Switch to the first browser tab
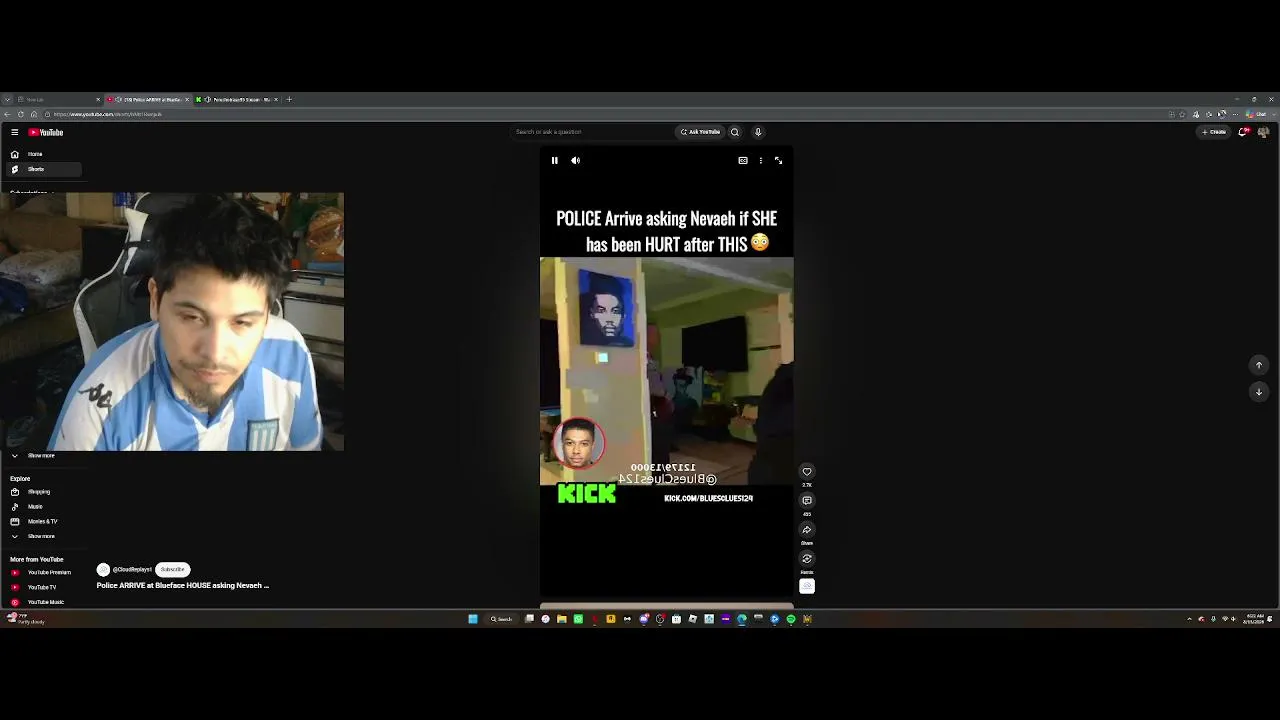This screenshot has width=1280, height=720. click(x=57, y=100)
